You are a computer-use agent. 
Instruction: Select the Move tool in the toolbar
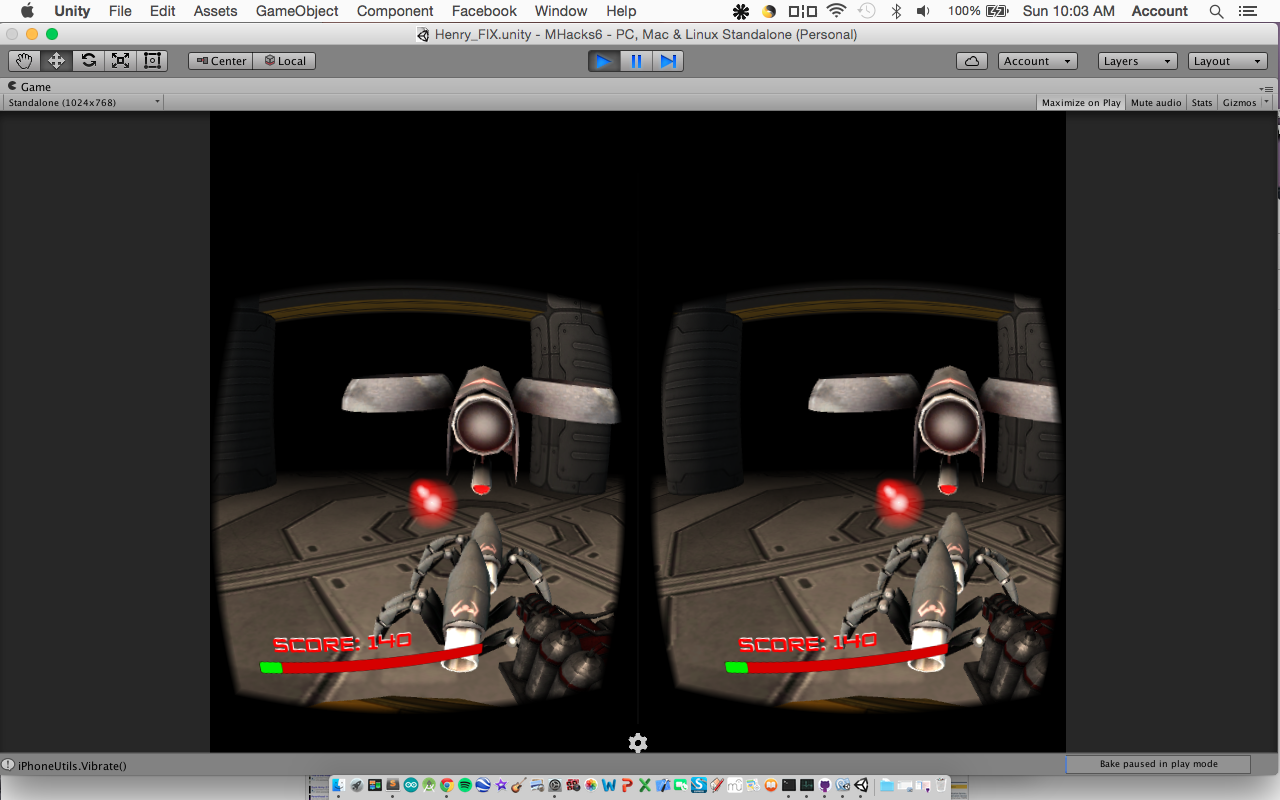click(56, 61)
